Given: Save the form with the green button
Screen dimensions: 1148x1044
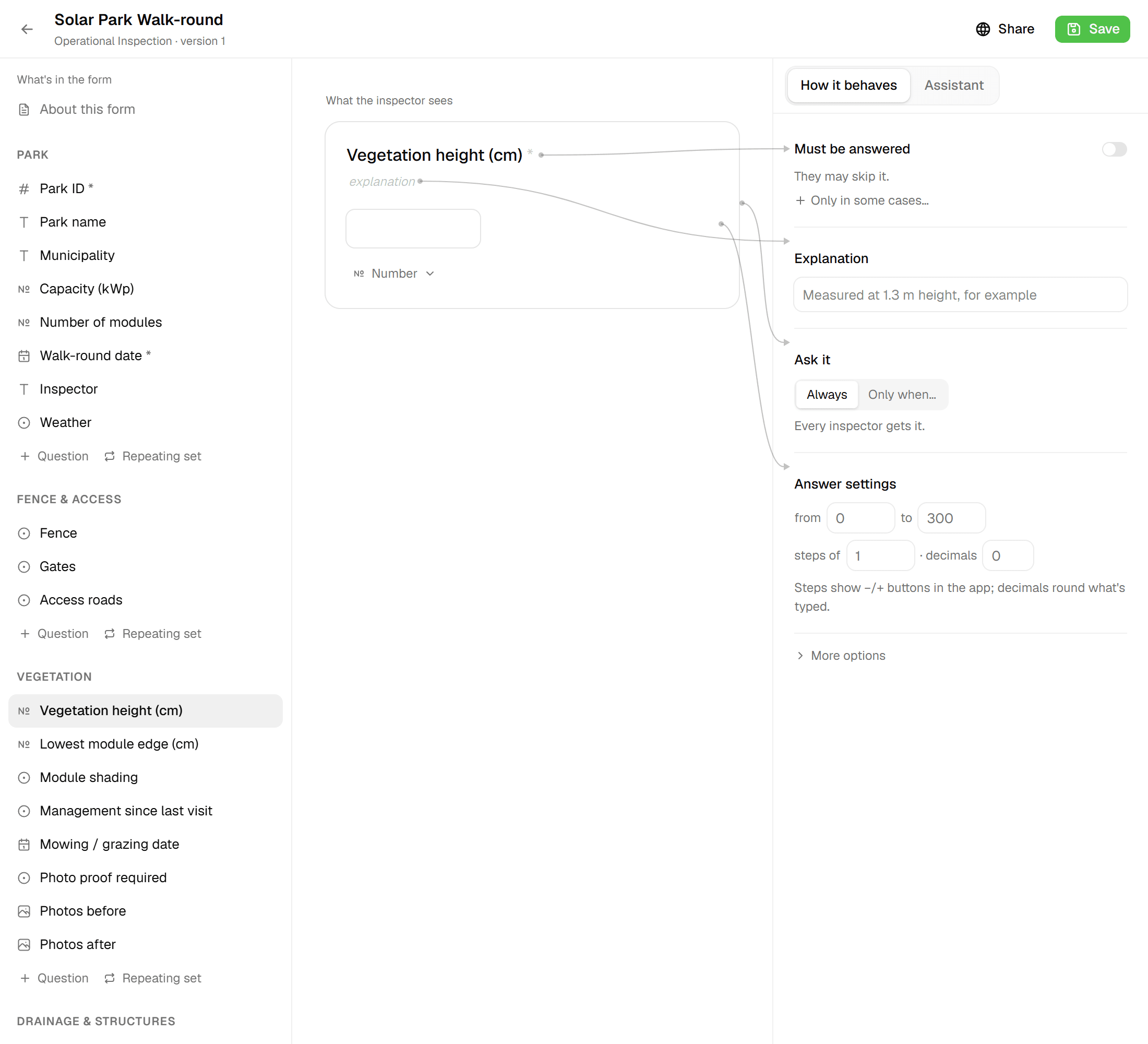Looking at the screenshot, I should click(x=1092, y=29).
